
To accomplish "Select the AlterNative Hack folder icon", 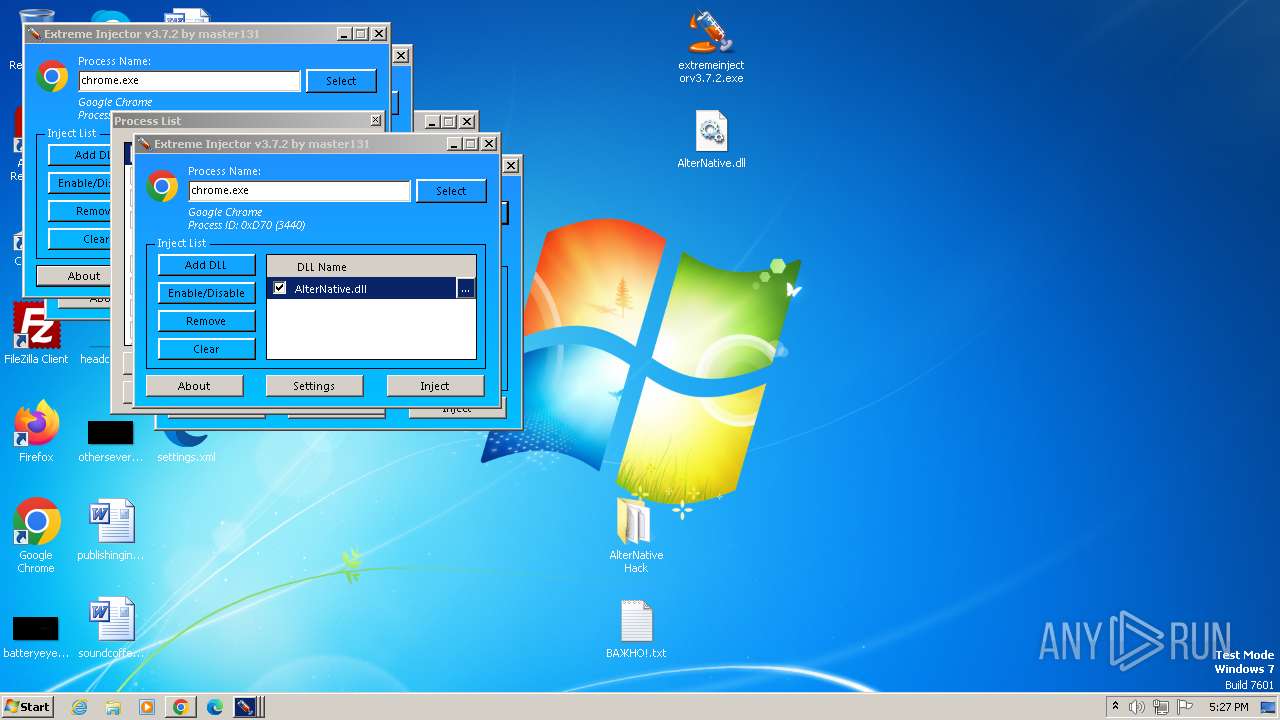I will [636, 536].
